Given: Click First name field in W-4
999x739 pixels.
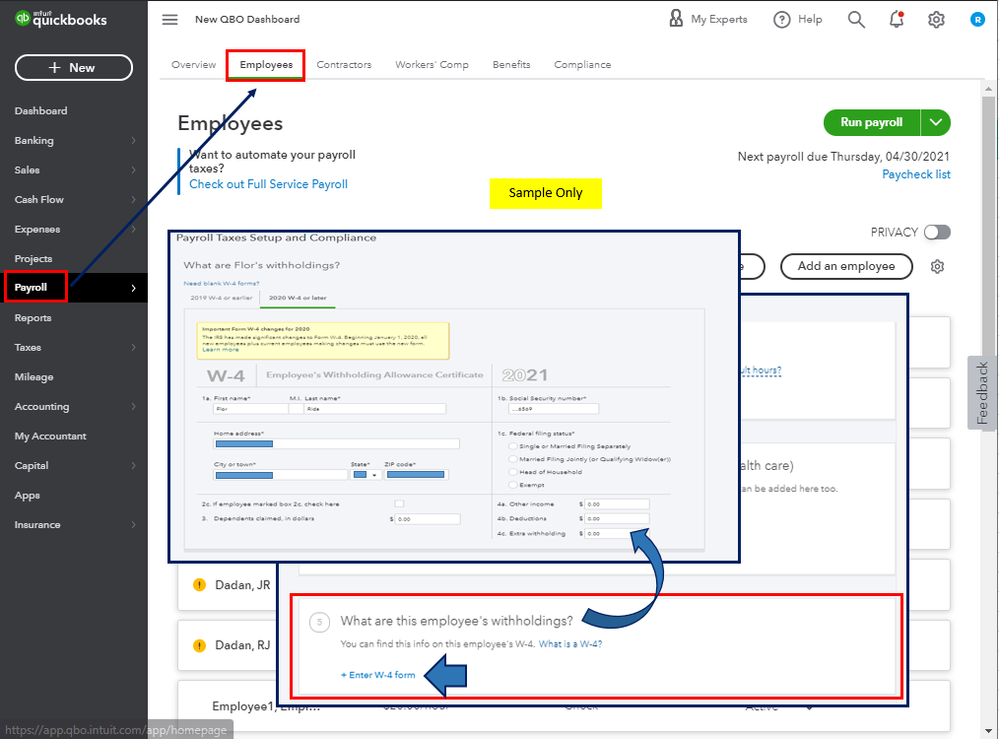Looking at the screenshot, I should (x=250, y=409).
